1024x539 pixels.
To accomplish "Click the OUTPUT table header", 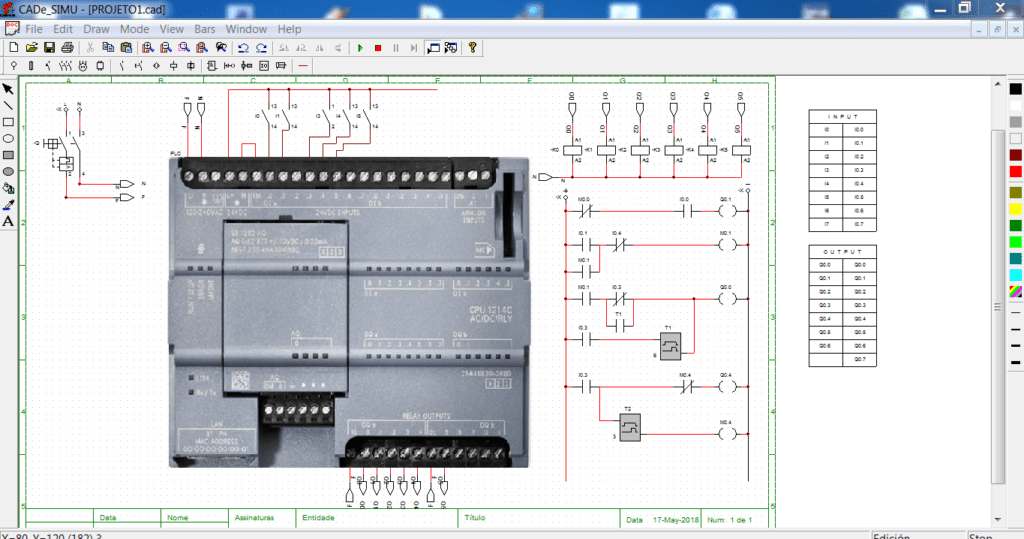I will 842,252.
